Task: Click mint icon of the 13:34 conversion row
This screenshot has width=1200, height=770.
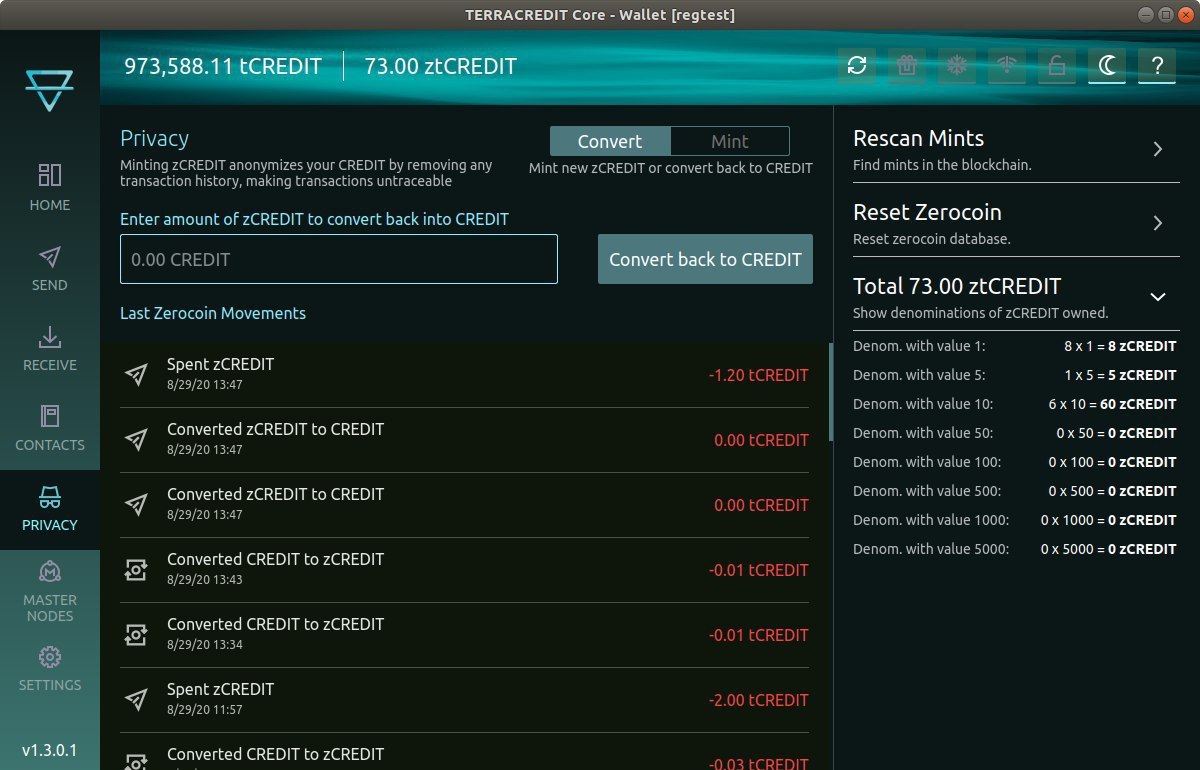Action: point(136,635)
